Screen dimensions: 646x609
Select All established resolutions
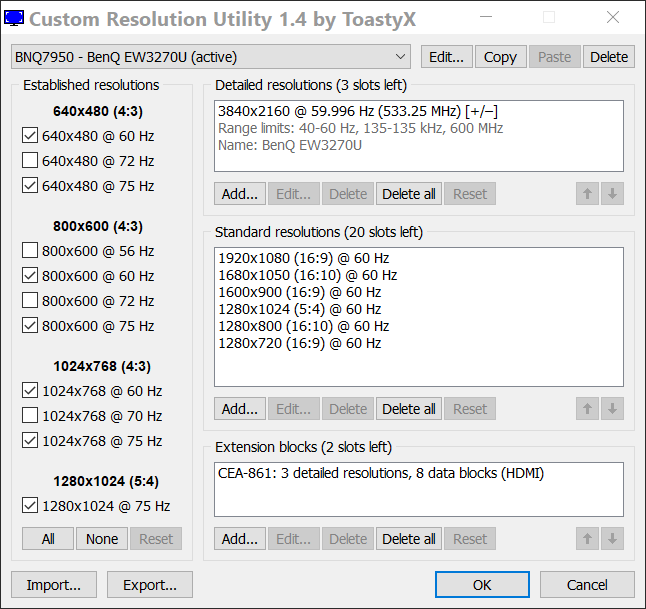[x=48, y=539]
